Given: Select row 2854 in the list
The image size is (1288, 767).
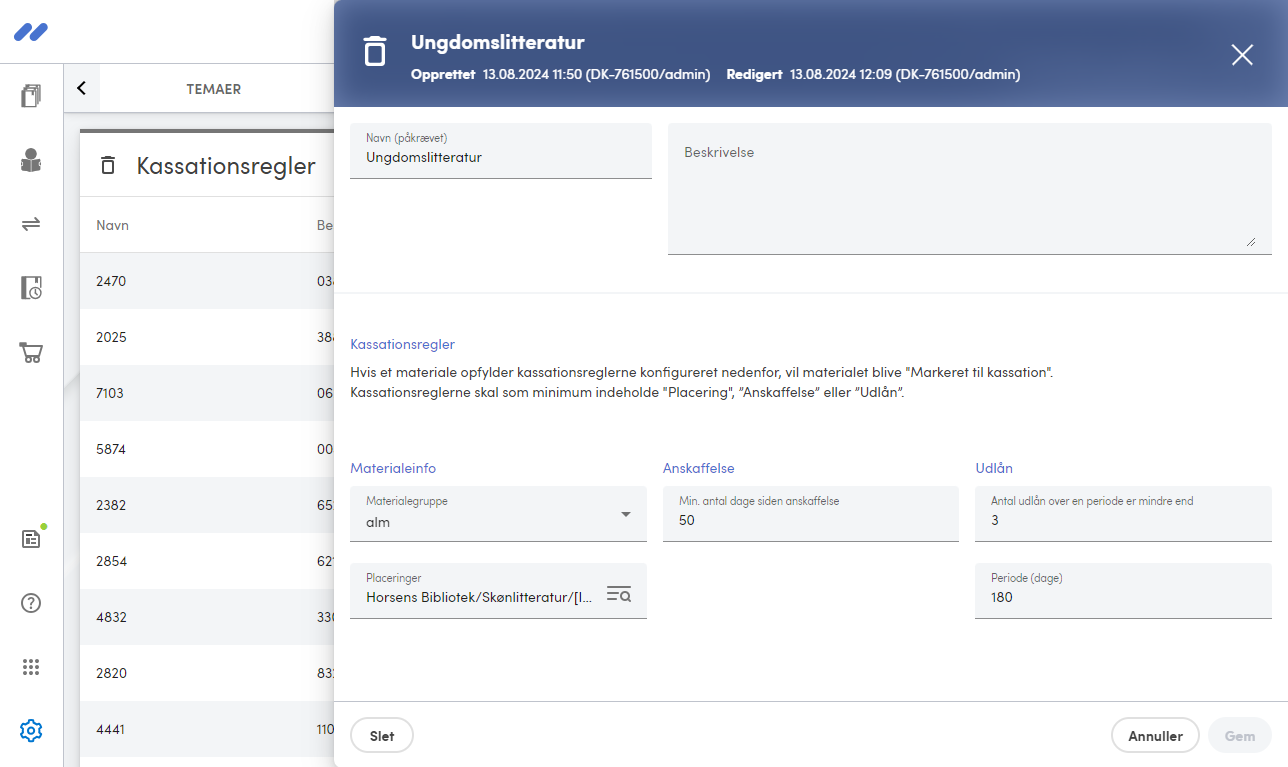Looking at the screenshot, I should coord(207,561).
